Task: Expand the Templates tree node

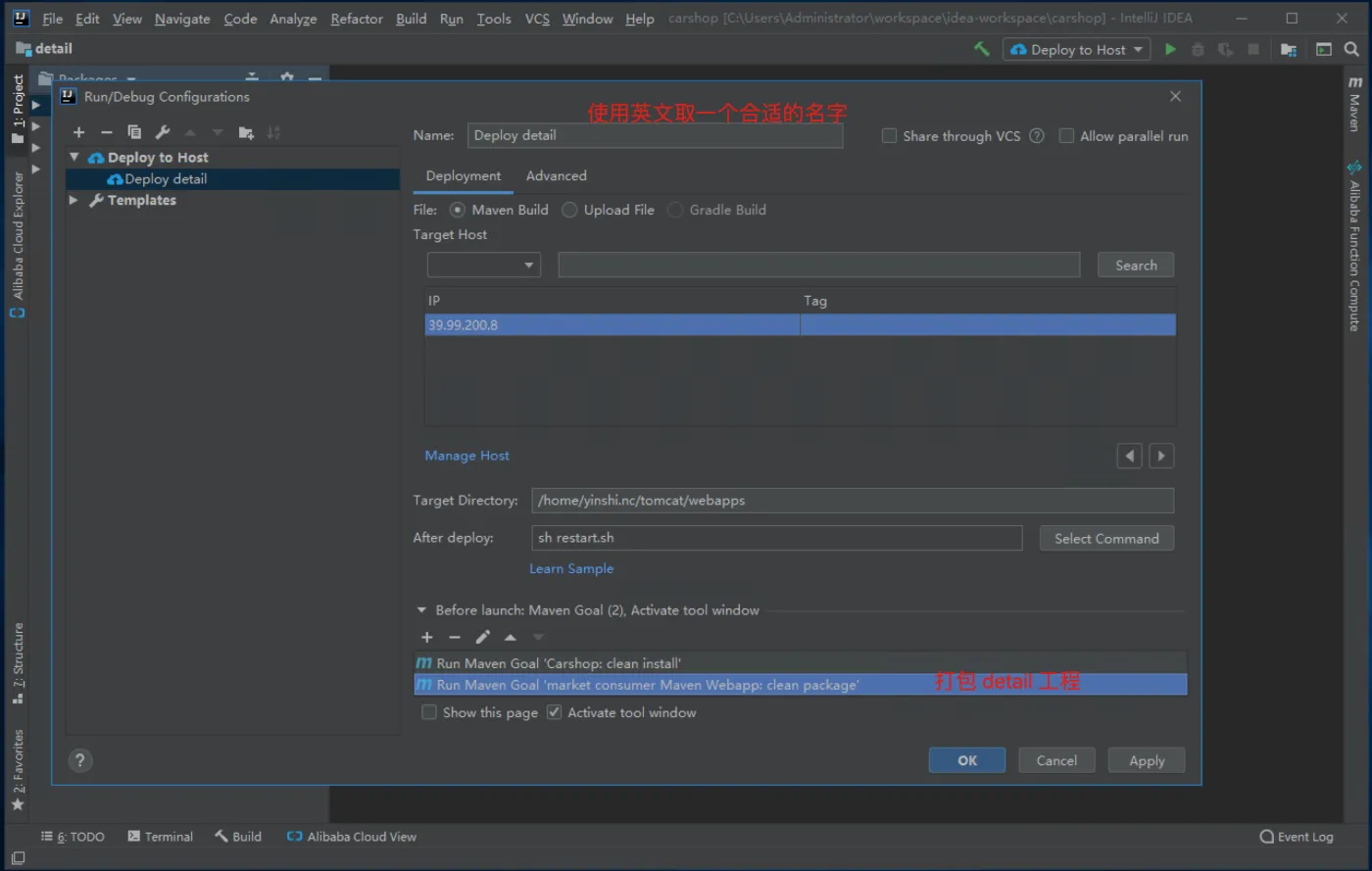Action: (x=73, y=200)
